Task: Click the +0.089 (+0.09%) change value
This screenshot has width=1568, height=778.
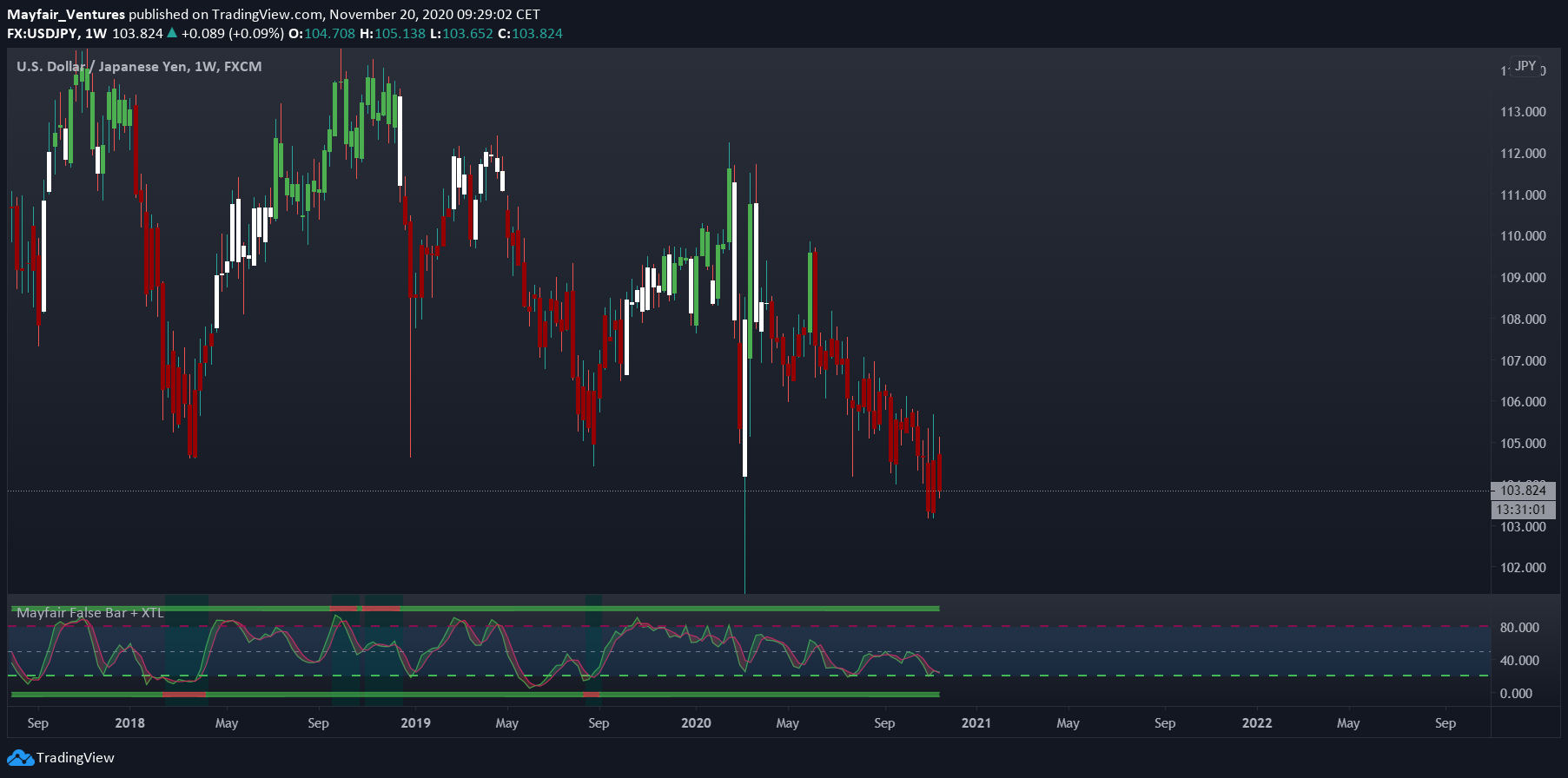Action: [232, 33]
